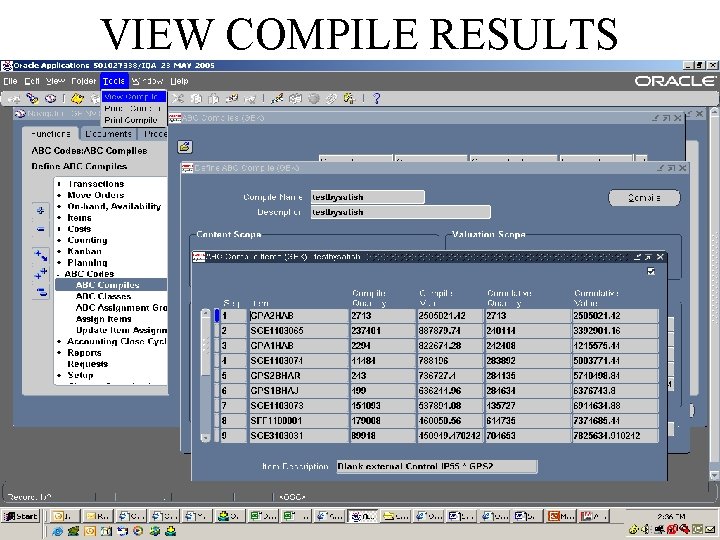Expand the Transactions tree node

[x=59, y=184]
